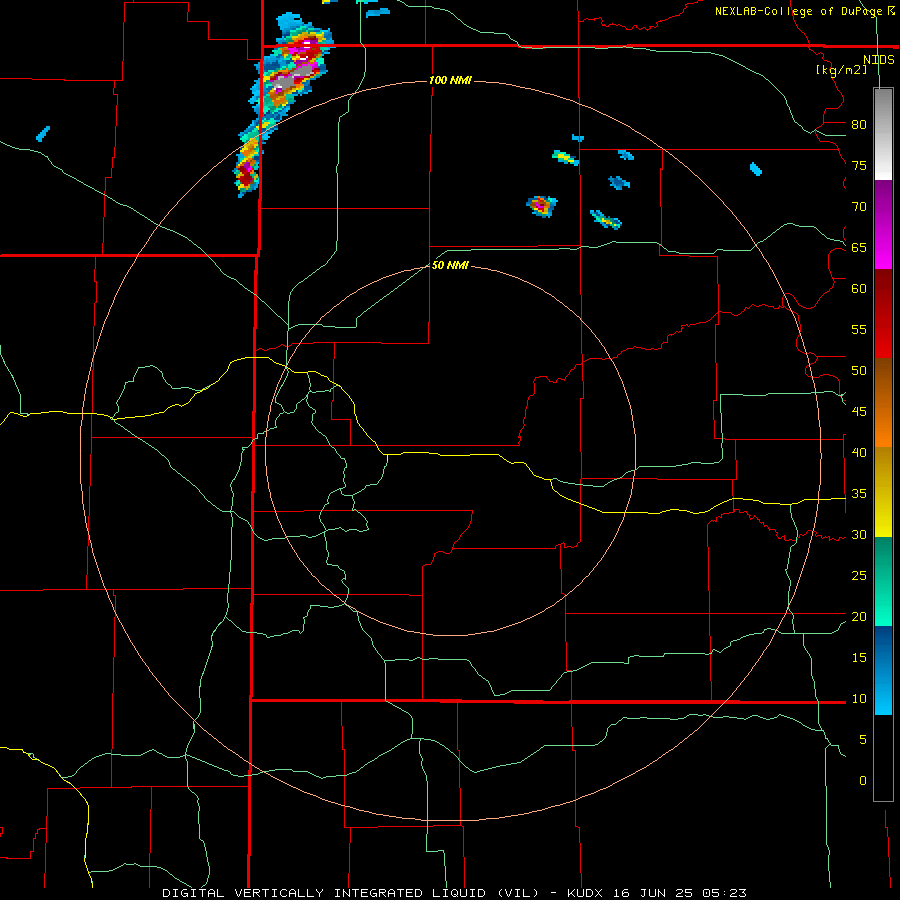
Task: Pick the yellow segment of the color bar
Action: [x=883, y=492]
